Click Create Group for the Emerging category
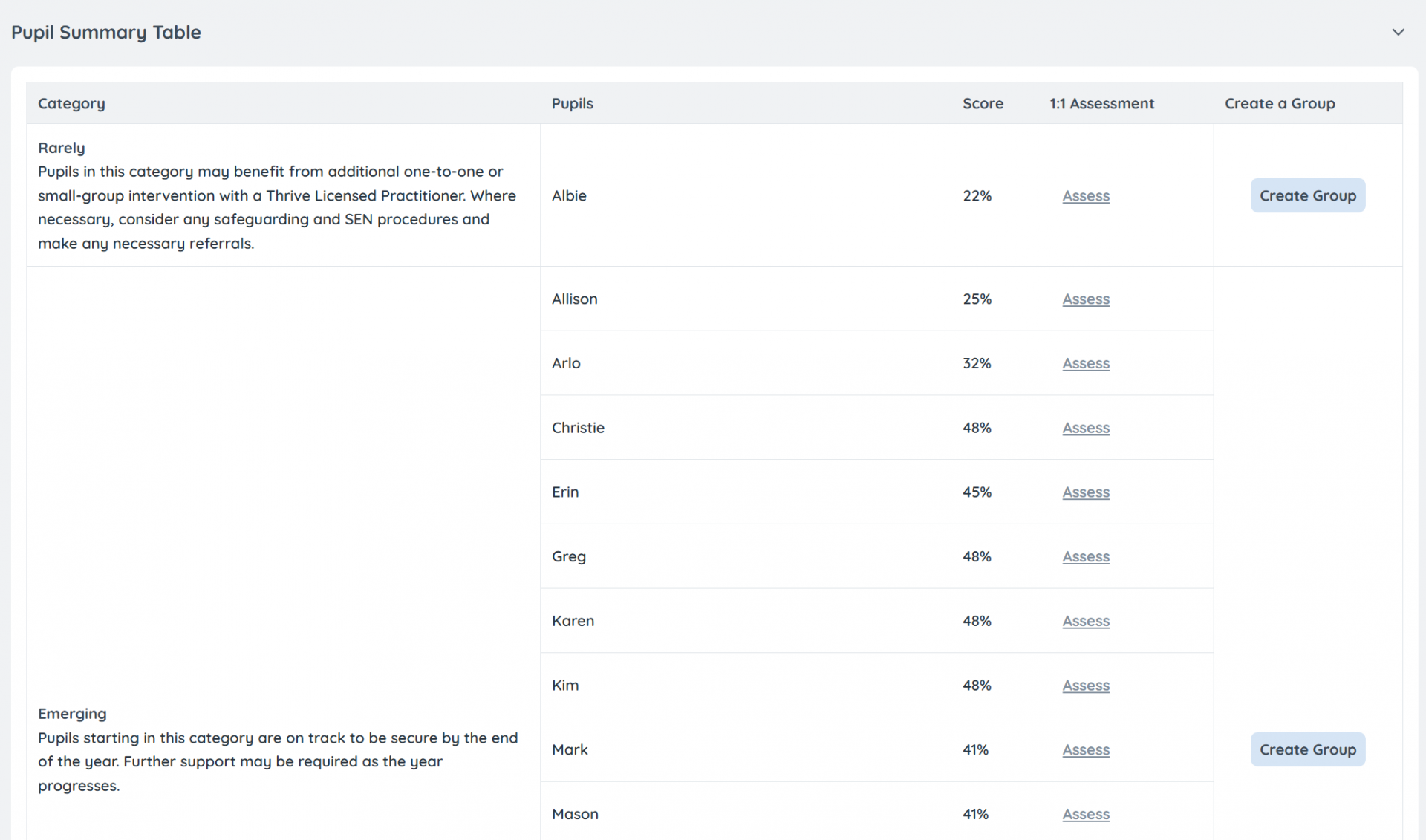Screen dimensions: 1426x840 tap(1307, 749)
